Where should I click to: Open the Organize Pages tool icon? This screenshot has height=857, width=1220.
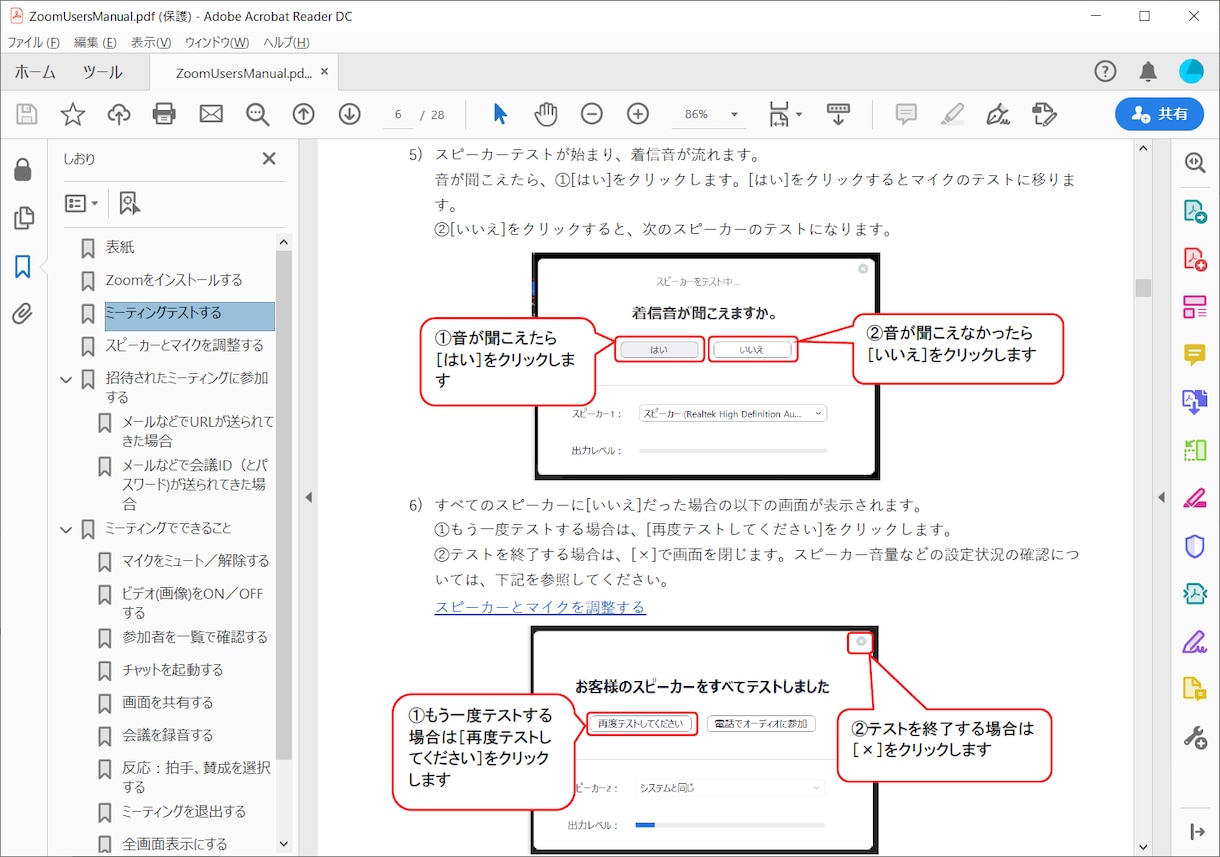[x=1195, y=307]
